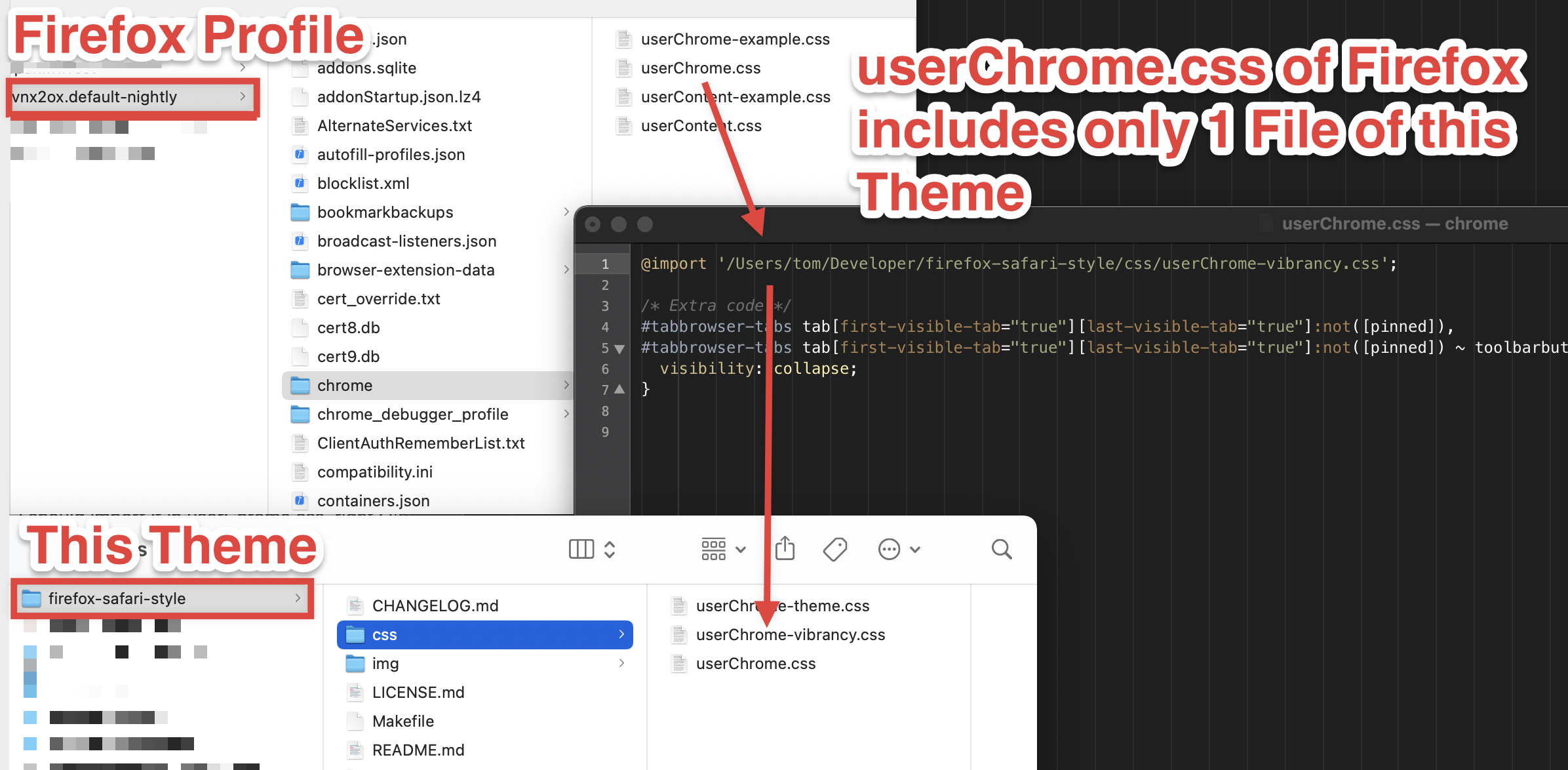Click the Tags icon in Finder toolbar
1568x770 pixels.
click(835, 549)
